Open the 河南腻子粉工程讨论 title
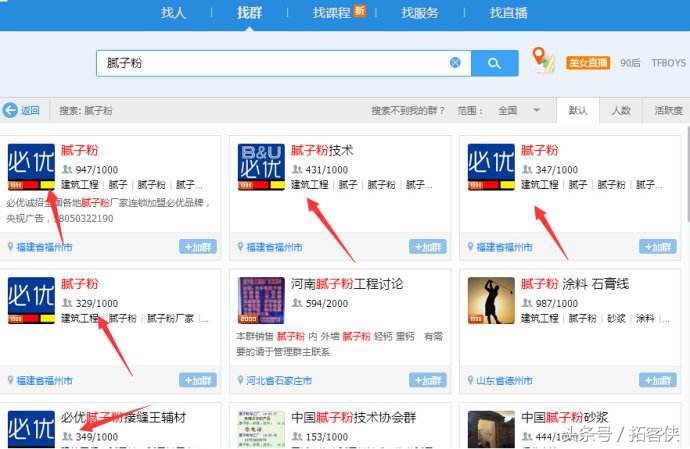This screenshot has height=449, width=690. pos(347,284)
